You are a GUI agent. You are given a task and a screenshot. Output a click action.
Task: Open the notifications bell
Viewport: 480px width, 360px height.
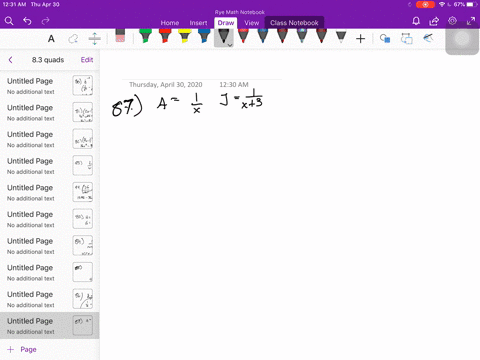pos(416,21)
